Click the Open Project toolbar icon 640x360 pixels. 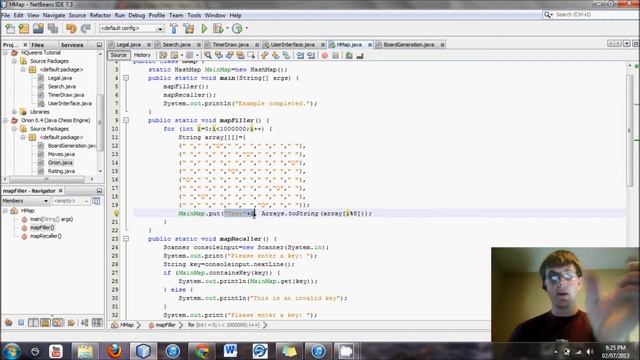[38, 29]
